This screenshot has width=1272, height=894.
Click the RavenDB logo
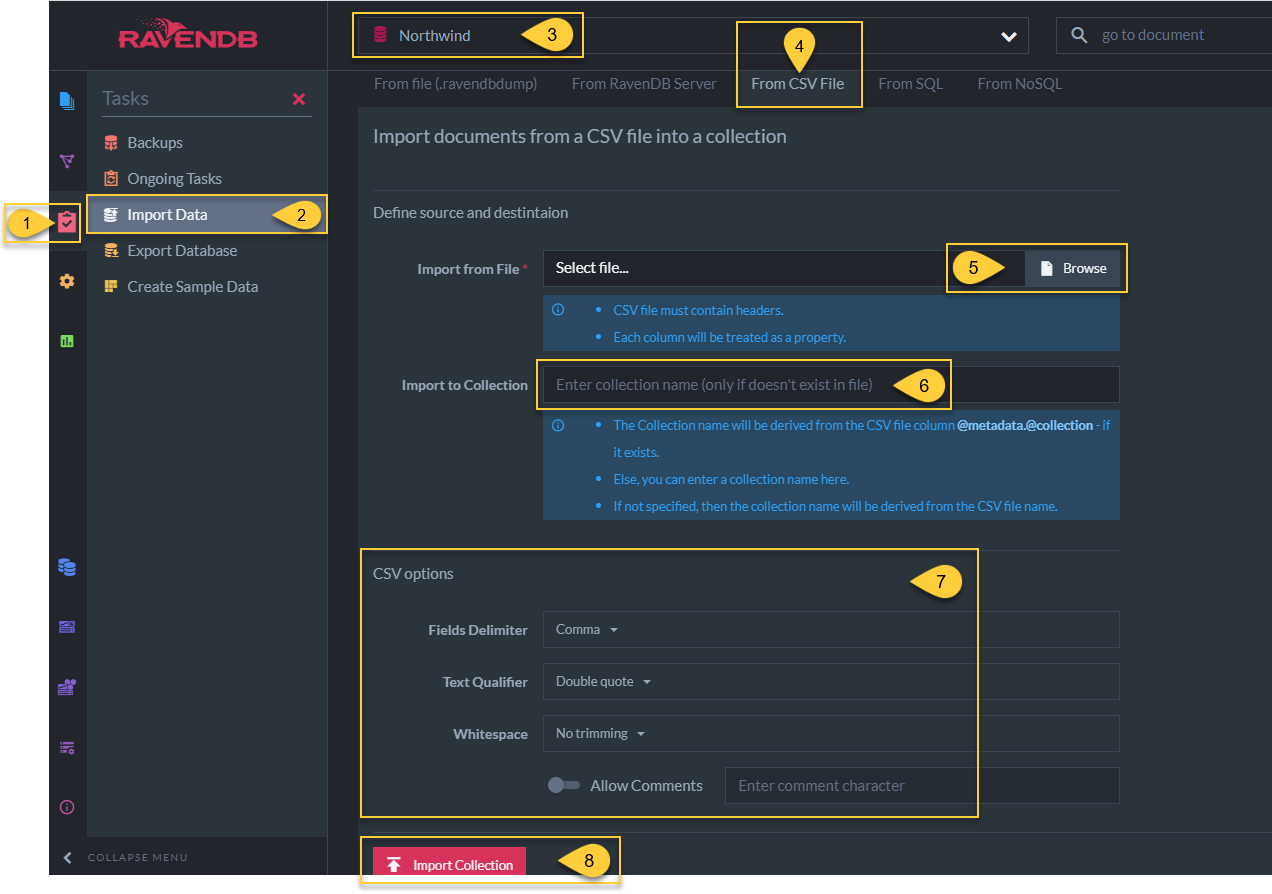click(x=187, y=36)
